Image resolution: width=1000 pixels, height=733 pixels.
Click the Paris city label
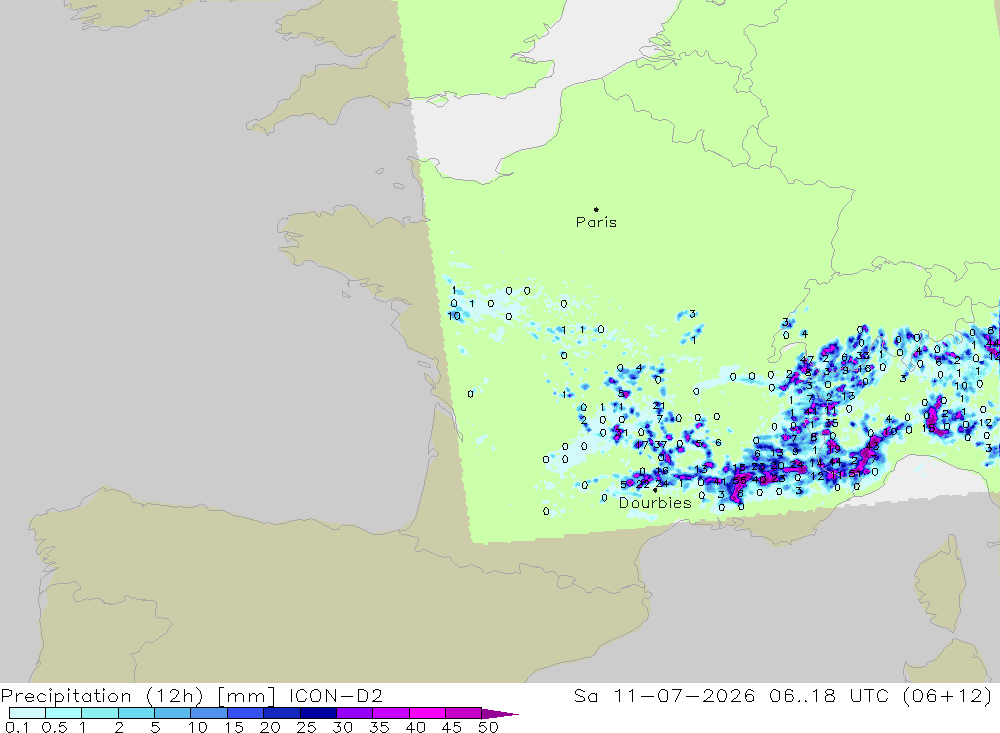[596, 222]
